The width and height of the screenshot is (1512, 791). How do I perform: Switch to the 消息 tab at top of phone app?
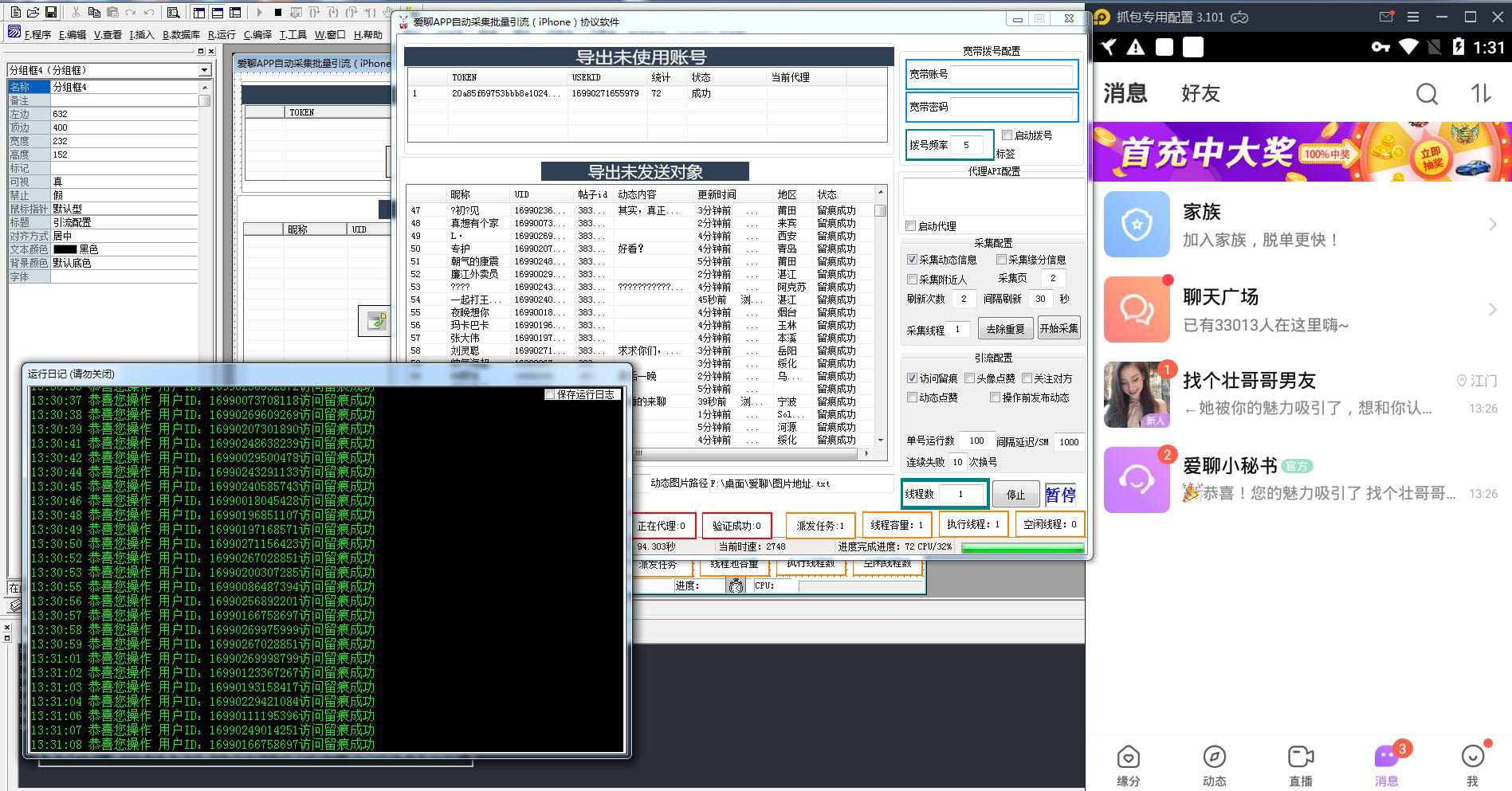tap(1125, 94)
